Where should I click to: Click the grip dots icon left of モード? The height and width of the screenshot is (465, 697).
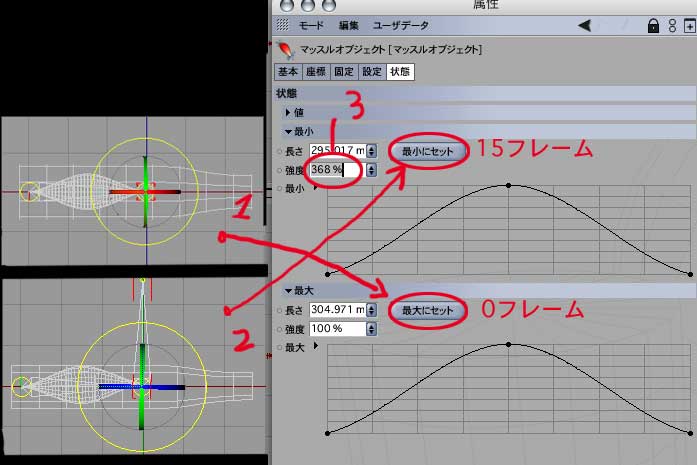pos(283,25)
